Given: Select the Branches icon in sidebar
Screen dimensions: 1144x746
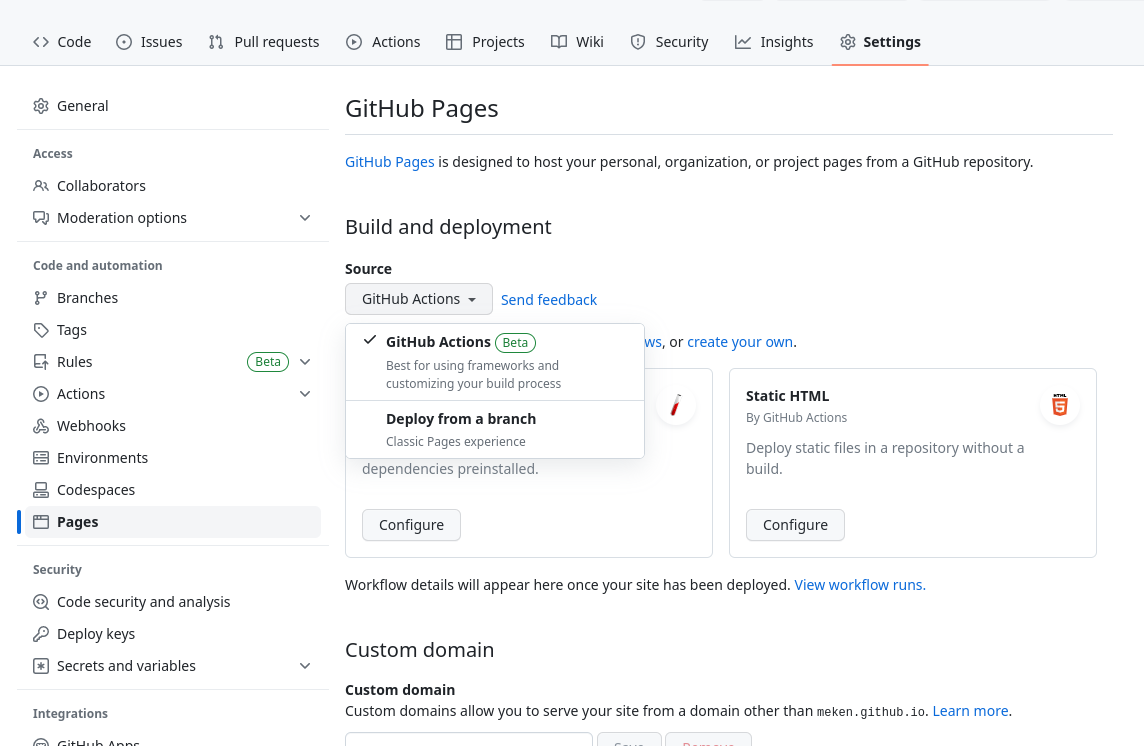Looking at the screenshot, I should (43, 297).
